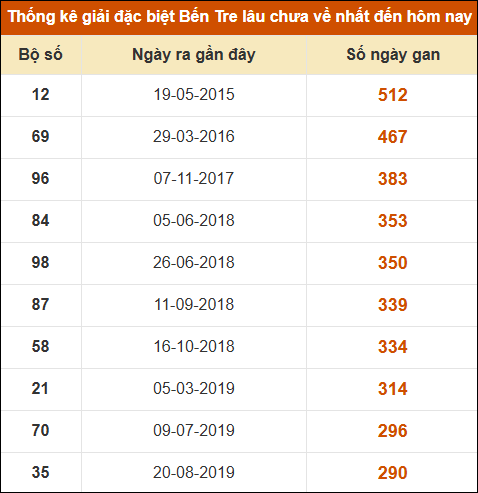The height and width of the screenshot is (493, 478).
Task: Select the 'Bộ số' column header
Action: pos(41,55)
